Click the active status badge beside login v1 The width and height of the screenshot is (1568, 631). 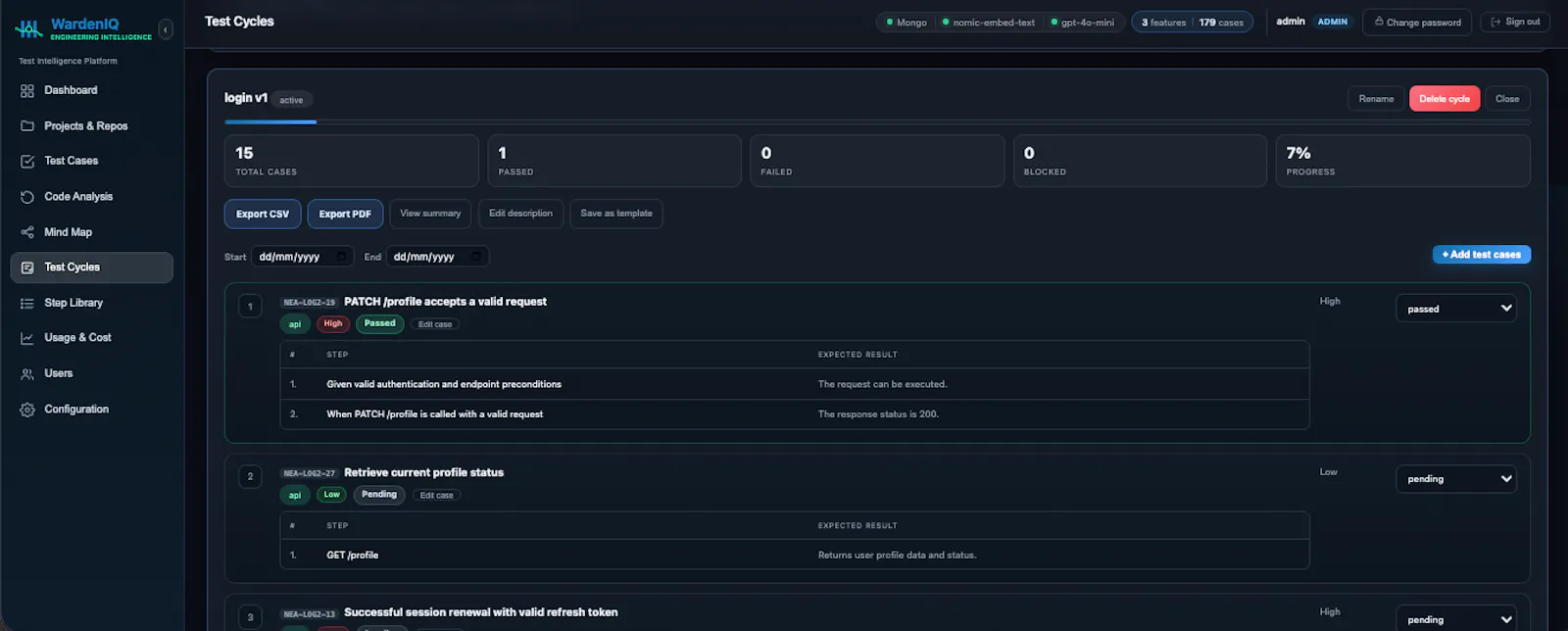[291, 100]
